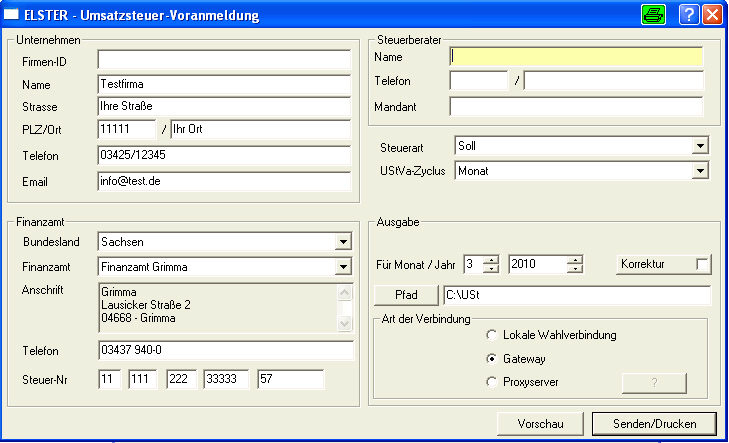The image size is (729, 443).
Task: Click the Anschrift line Lausicker Straße 2
Action: (146, 305)
